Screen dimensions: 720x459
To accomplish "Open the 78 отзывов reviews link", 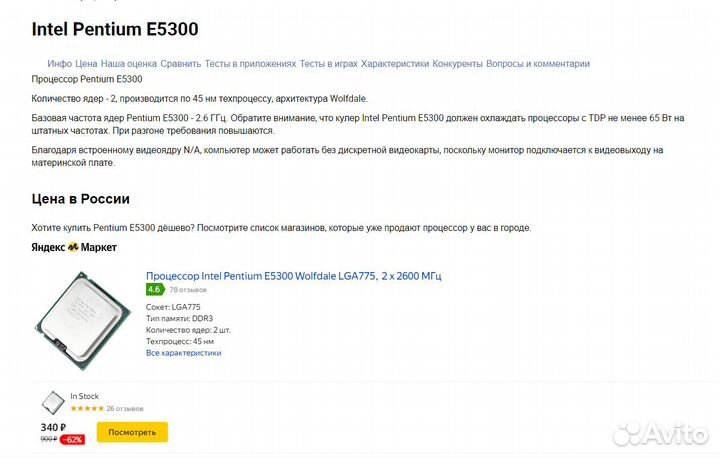I will tap(187, 290).
